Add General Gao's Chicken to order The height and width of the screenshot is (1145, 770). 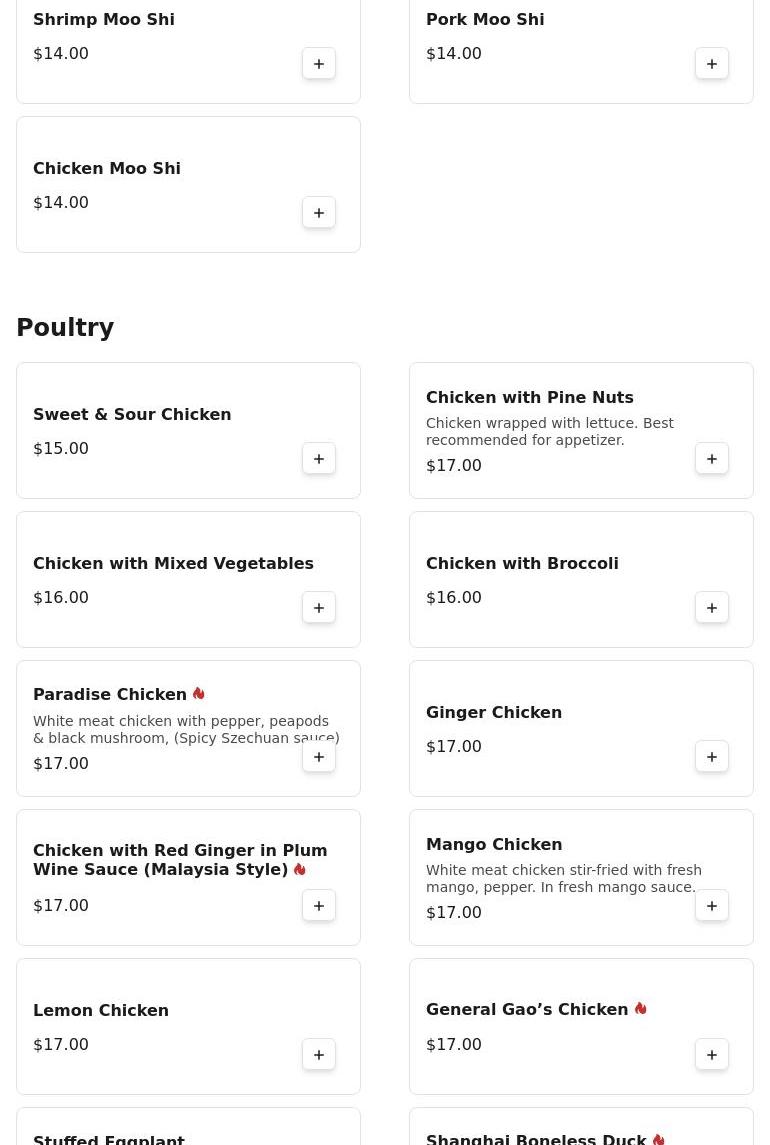click(712, 1054)
